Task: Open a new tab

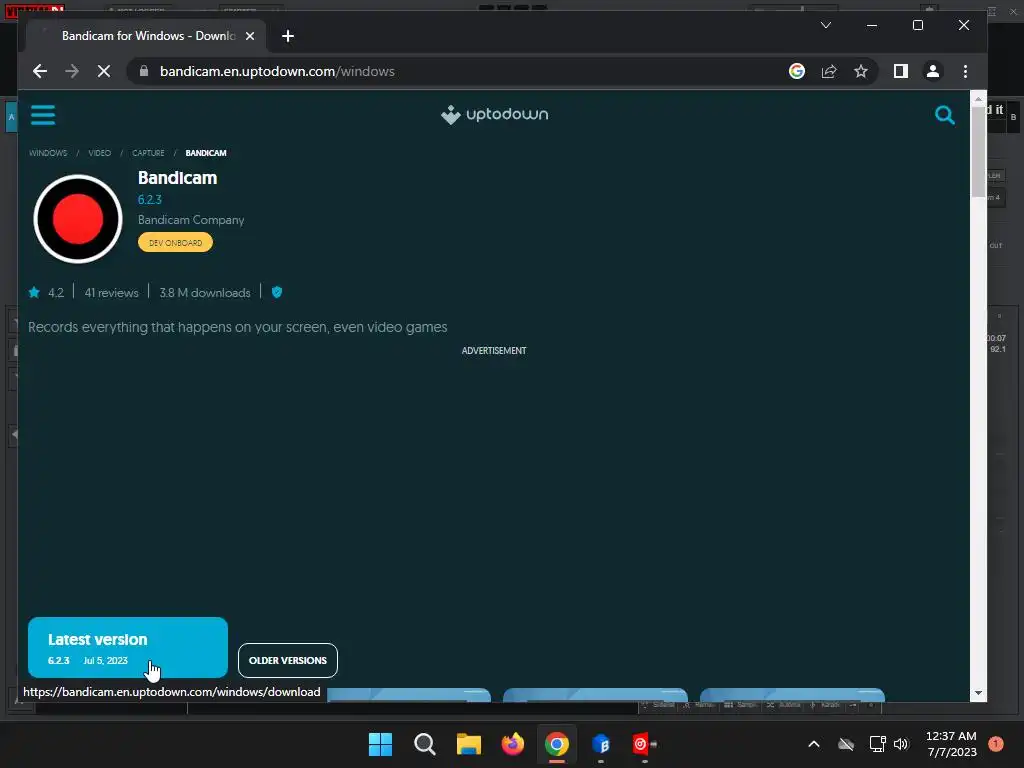Action: pyautogui.click(x=288, y=36)
